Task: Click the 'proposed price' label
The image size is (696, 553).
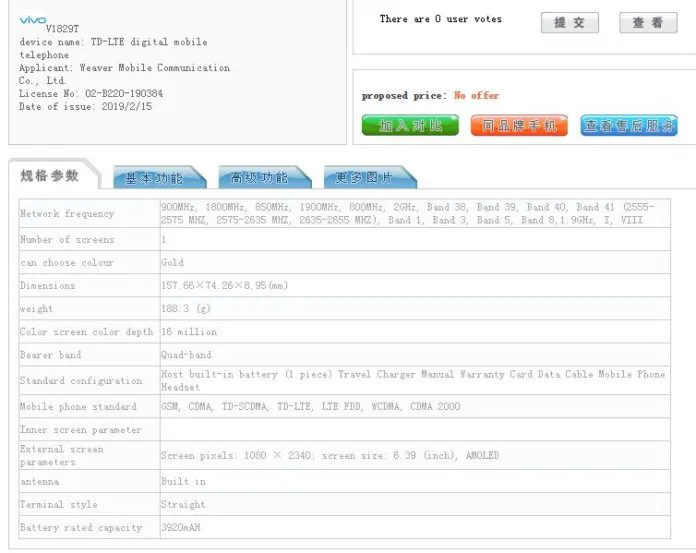Action: pos(404,96)
